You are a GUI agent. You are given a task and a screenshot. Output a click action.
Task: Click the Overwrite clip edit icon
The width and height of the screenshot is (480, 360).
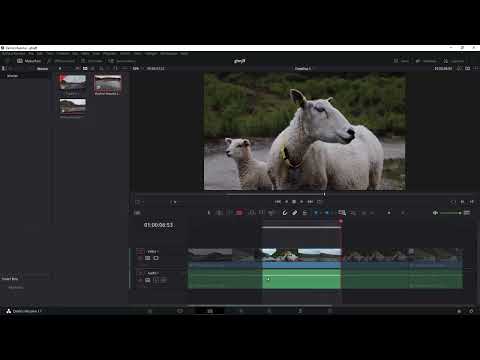pos(262,213)
